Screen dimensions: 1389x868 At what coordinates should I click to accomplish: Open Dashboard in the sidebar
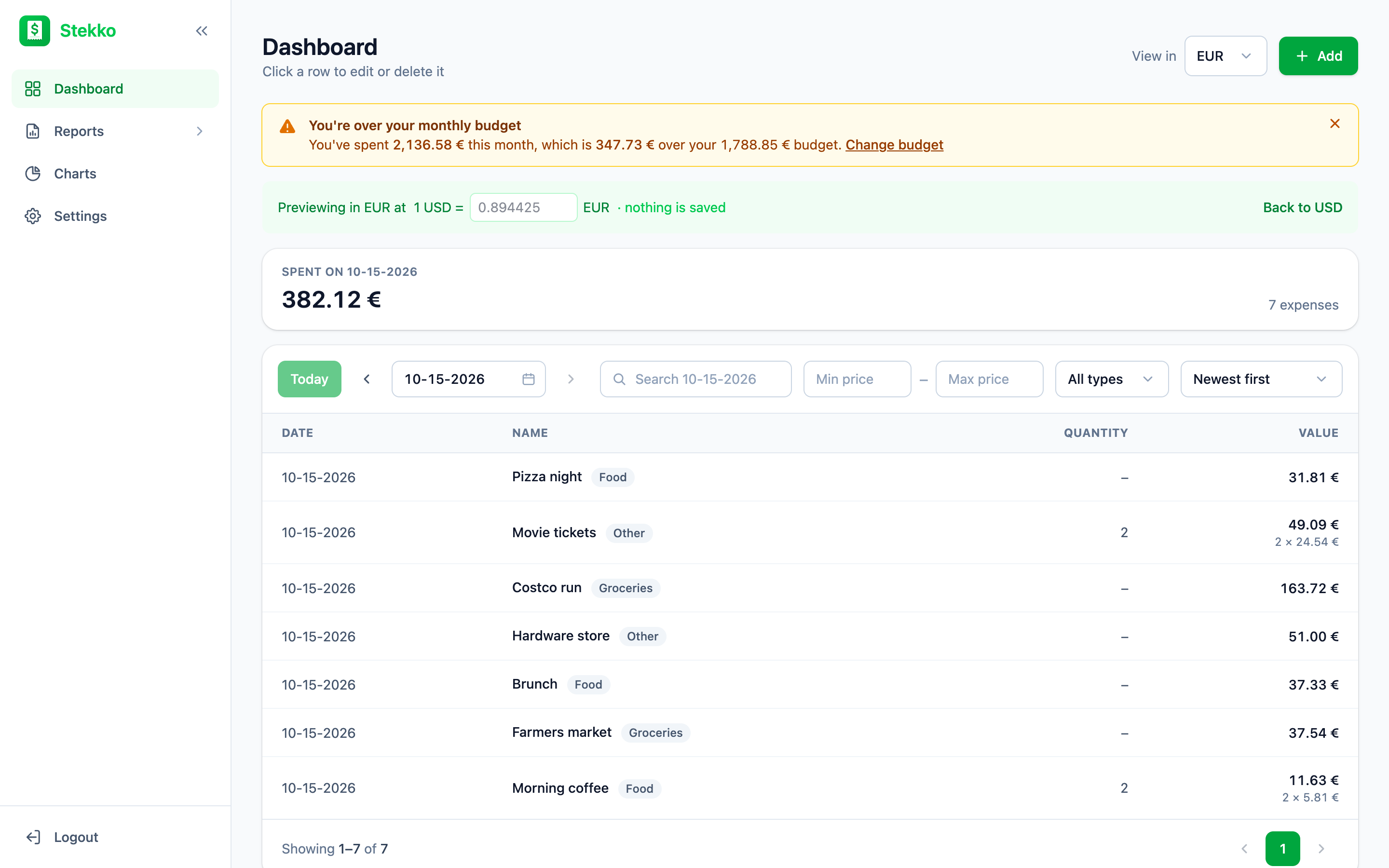coord(115,89)
